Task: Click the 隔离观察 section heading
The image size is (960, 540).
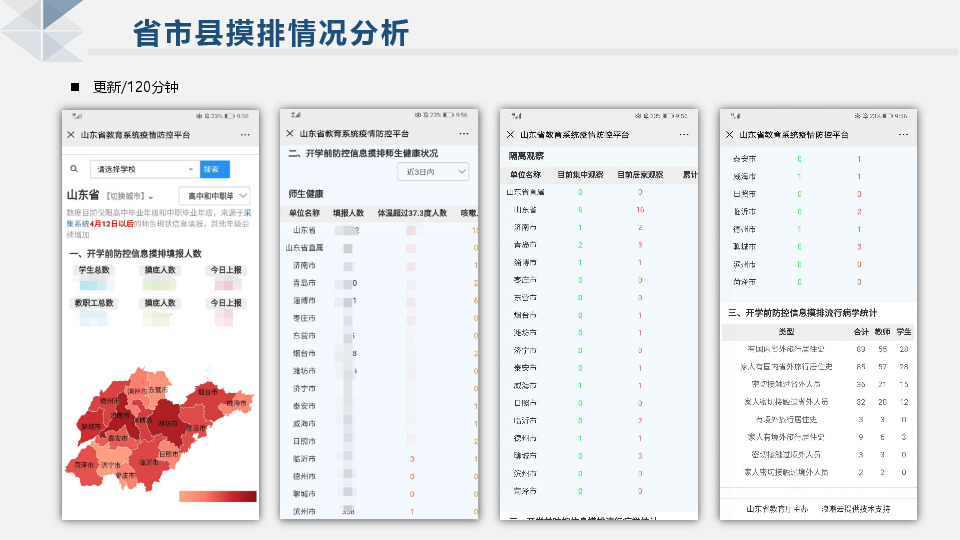Action: 526,156
